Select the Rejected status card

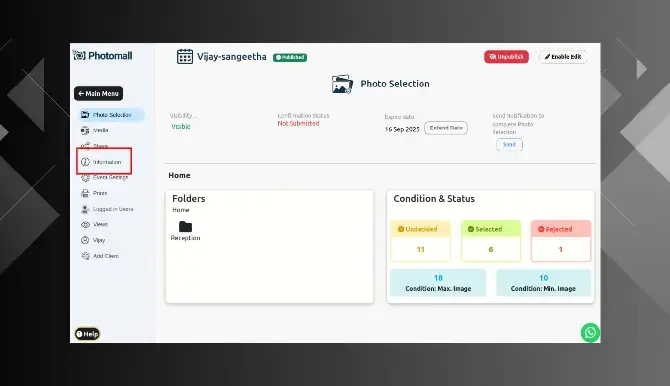(561, 241)
